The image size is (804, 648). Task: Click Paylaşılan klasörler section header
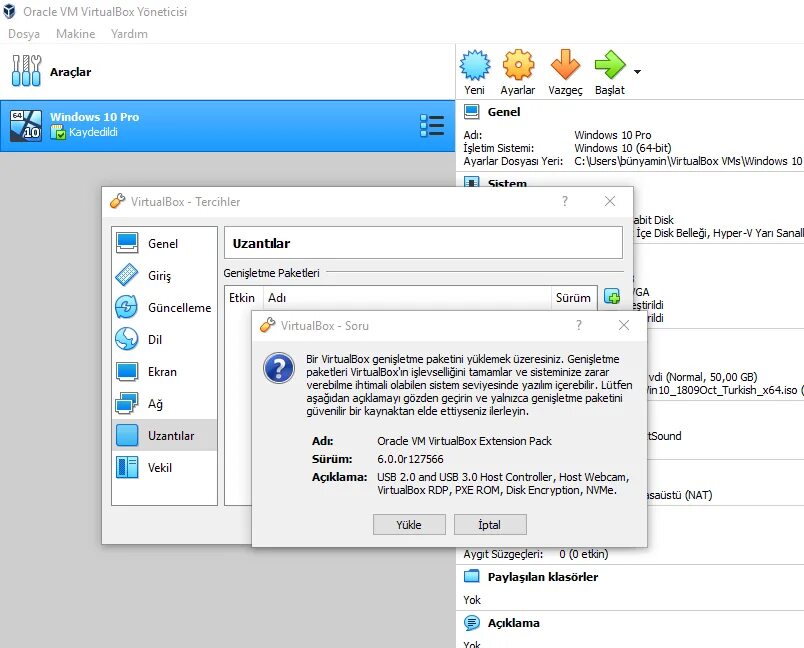(543, 577)
